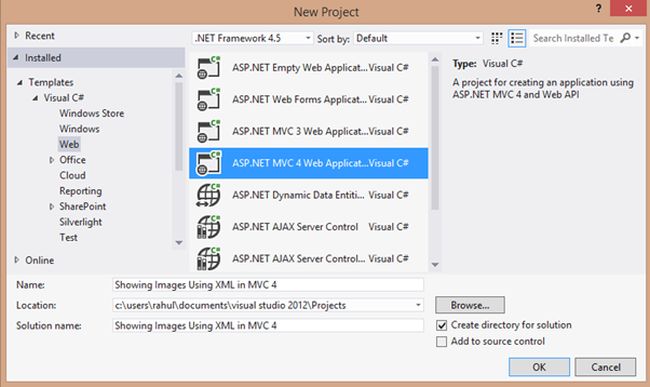Screen dimensions: 650x387
Task: Click template list scrollbar down arrow
Action: pyautogui.click(x=435, y=265)
